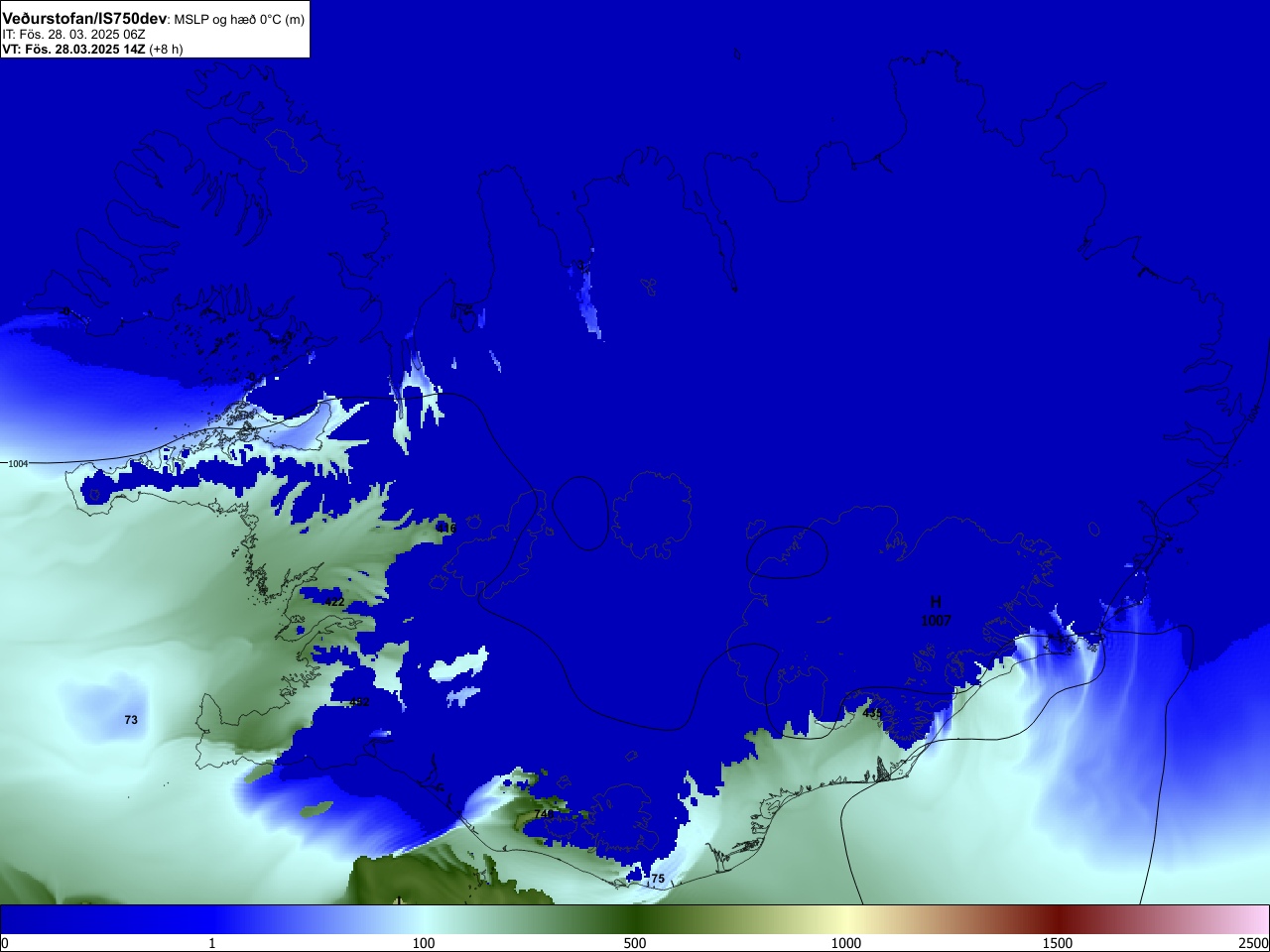The image size is (1270, 952).
Task: Click the 'VT: Fös. 28.03.2025 14Z' valid time
Action: click(x=73, y=50)
